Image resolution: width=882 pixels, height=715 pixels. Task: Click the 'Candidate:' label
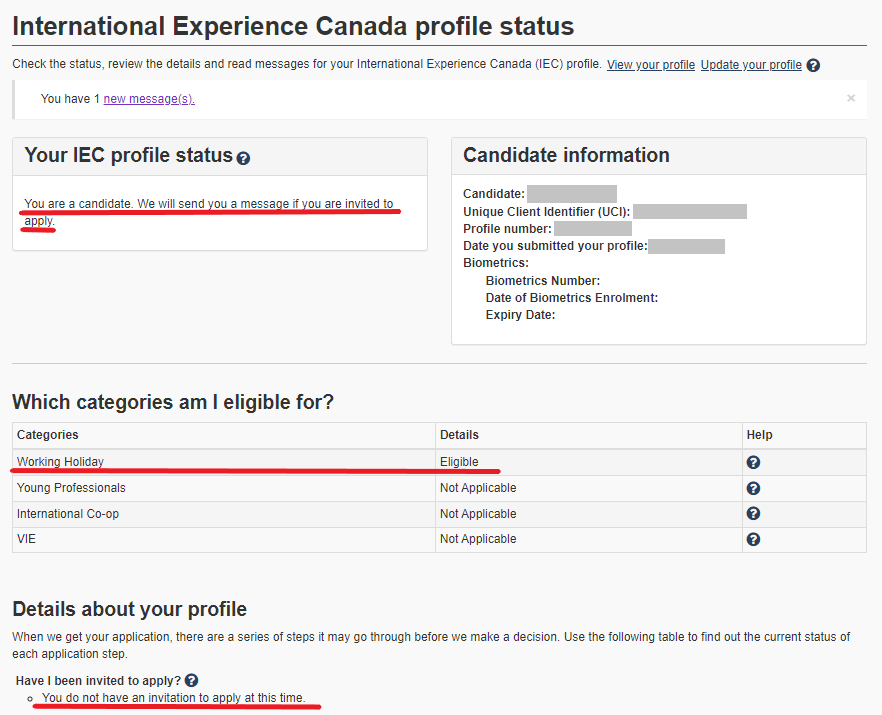pos(494,194)
